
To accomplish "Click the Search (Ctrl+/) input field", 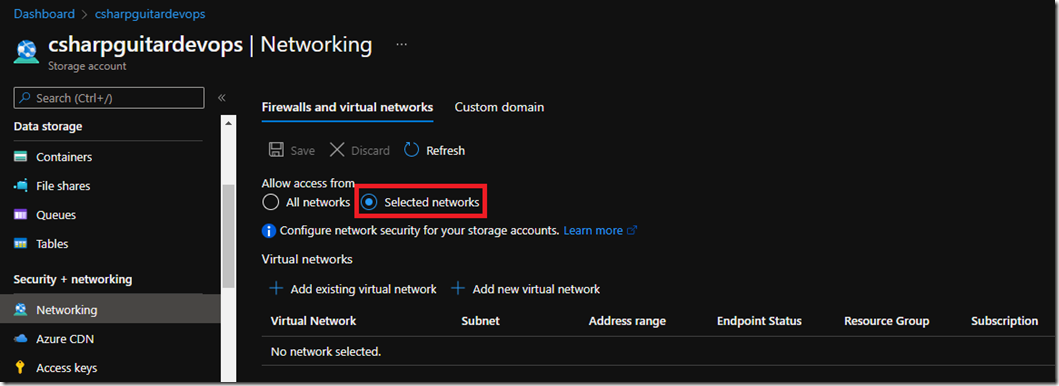I will [x=109, y=98].
